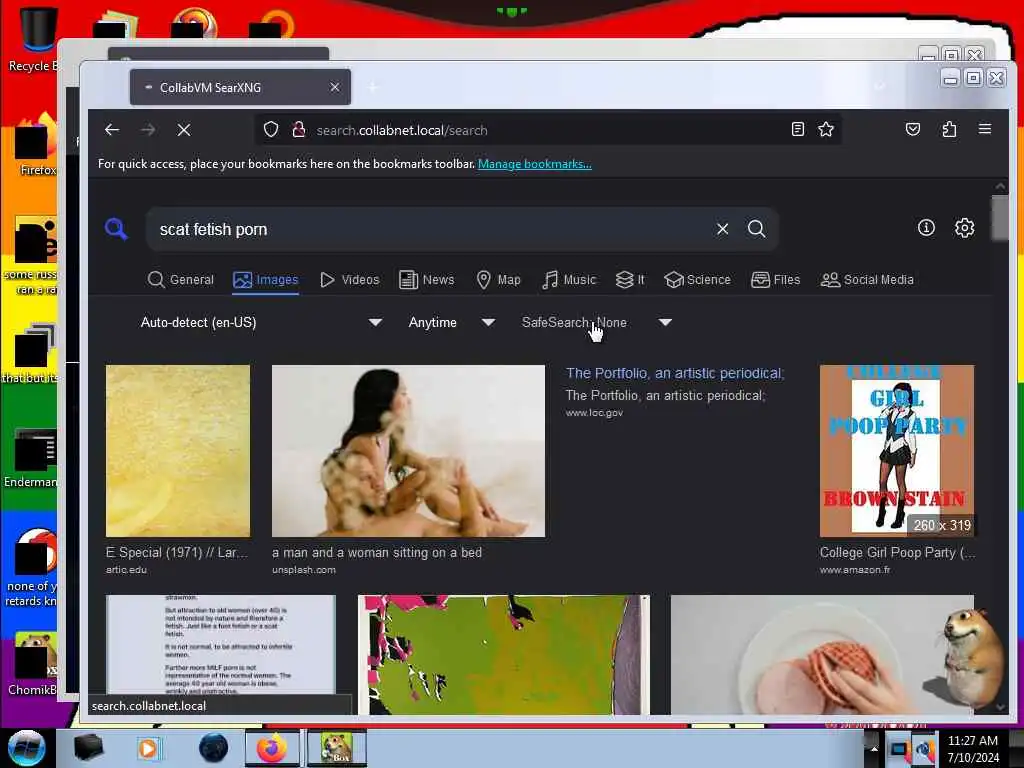Viewport: 1024px width, 768px height.
Task: Open the Brown Stain book cover thumbnail
Action: click(x=897, y=451)
